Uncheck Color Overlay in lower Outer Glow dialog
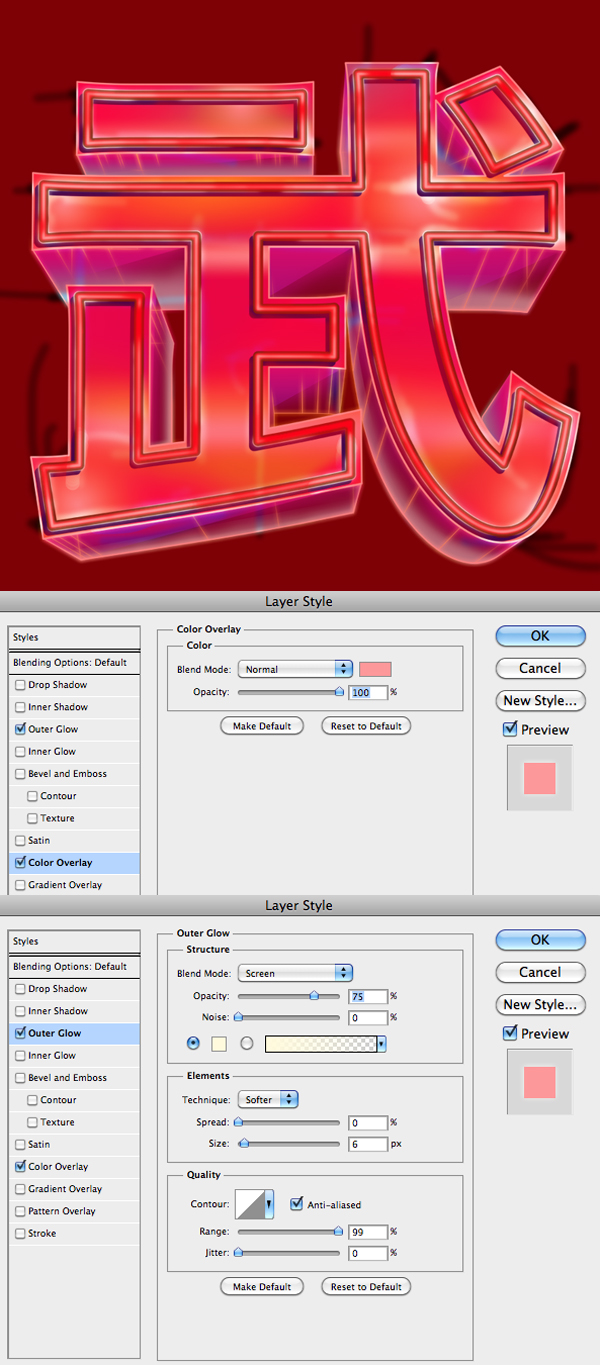The width and height of the screenshot is (600, 1365). click(x=20, y=1166)
